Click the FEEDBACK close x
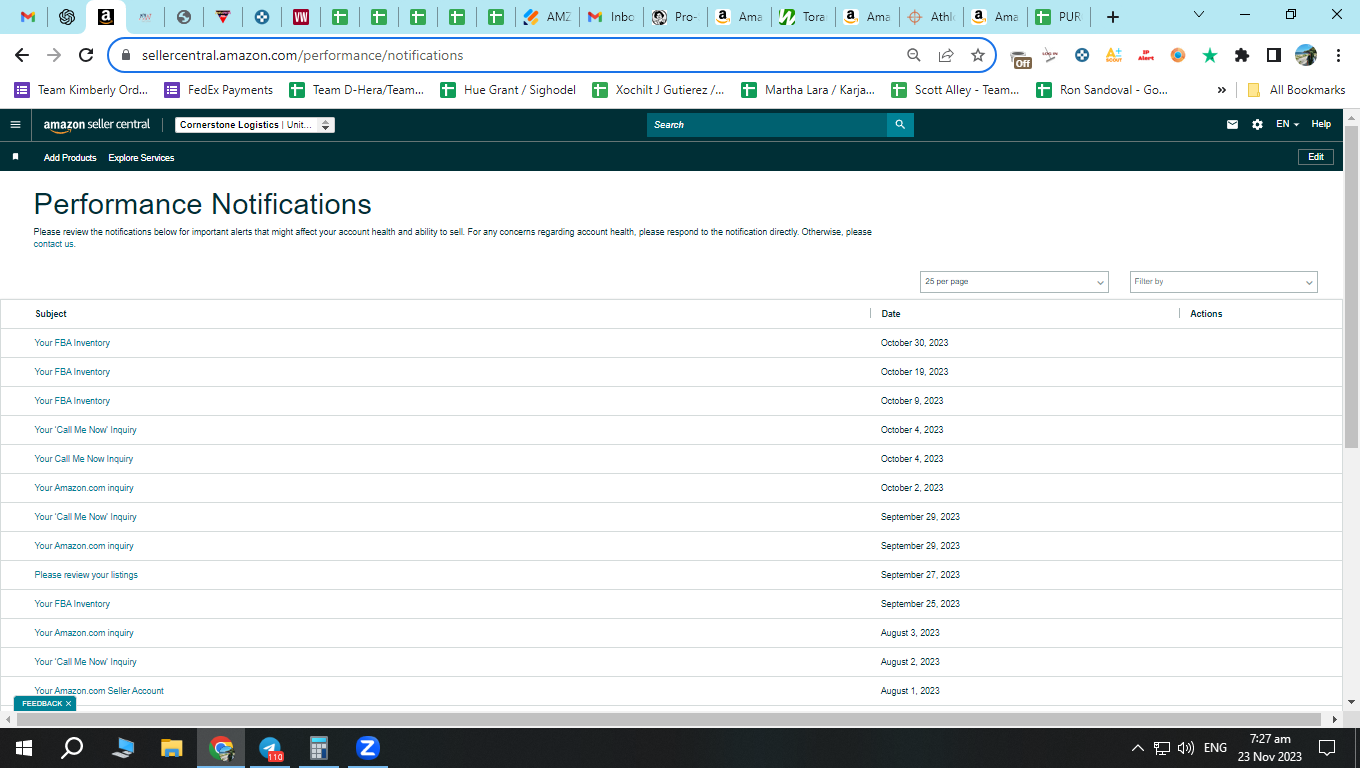The image size is (1360, 768). coord(68,704)
